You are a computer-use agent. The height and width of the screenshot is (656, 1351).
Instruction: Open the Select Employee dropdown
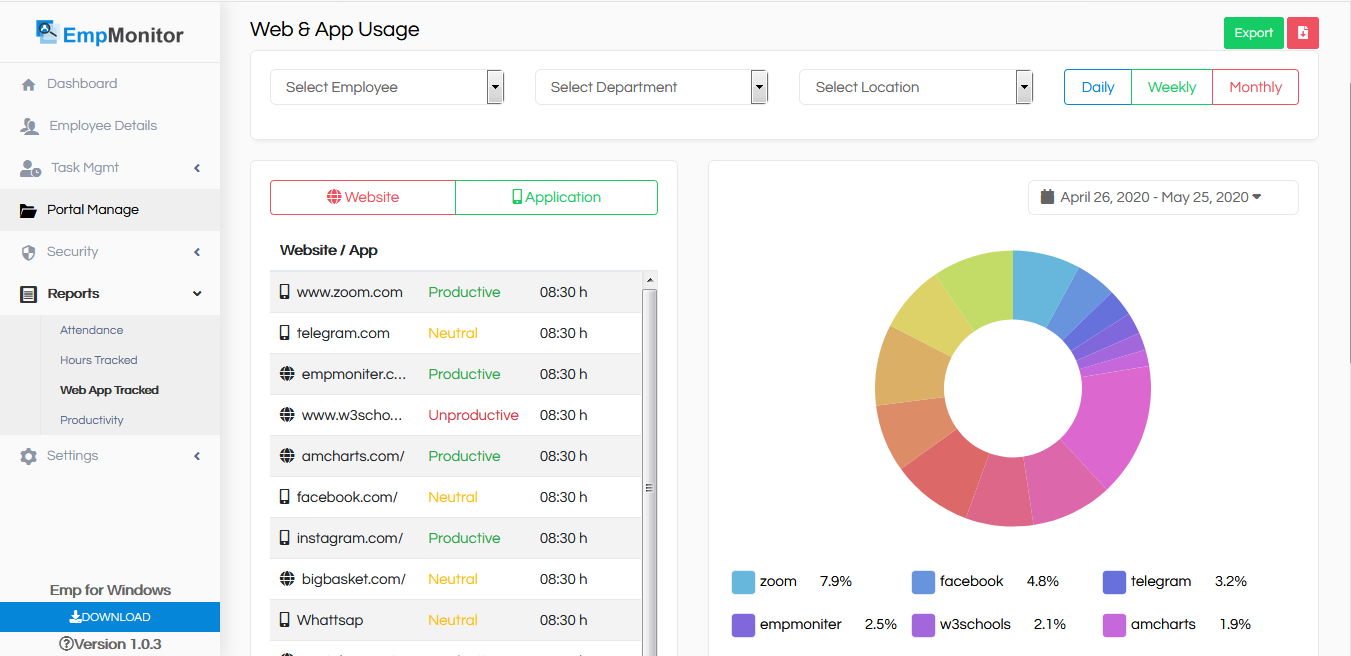point(387,87)
